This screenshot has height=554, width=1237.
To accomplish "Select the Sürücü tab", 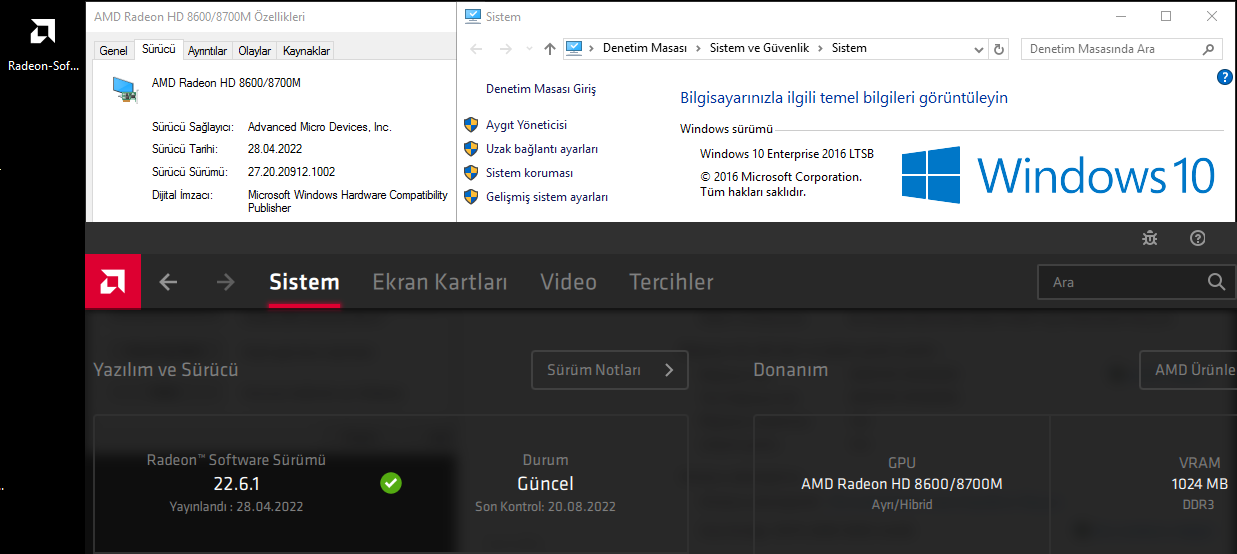I will [158, 49].
